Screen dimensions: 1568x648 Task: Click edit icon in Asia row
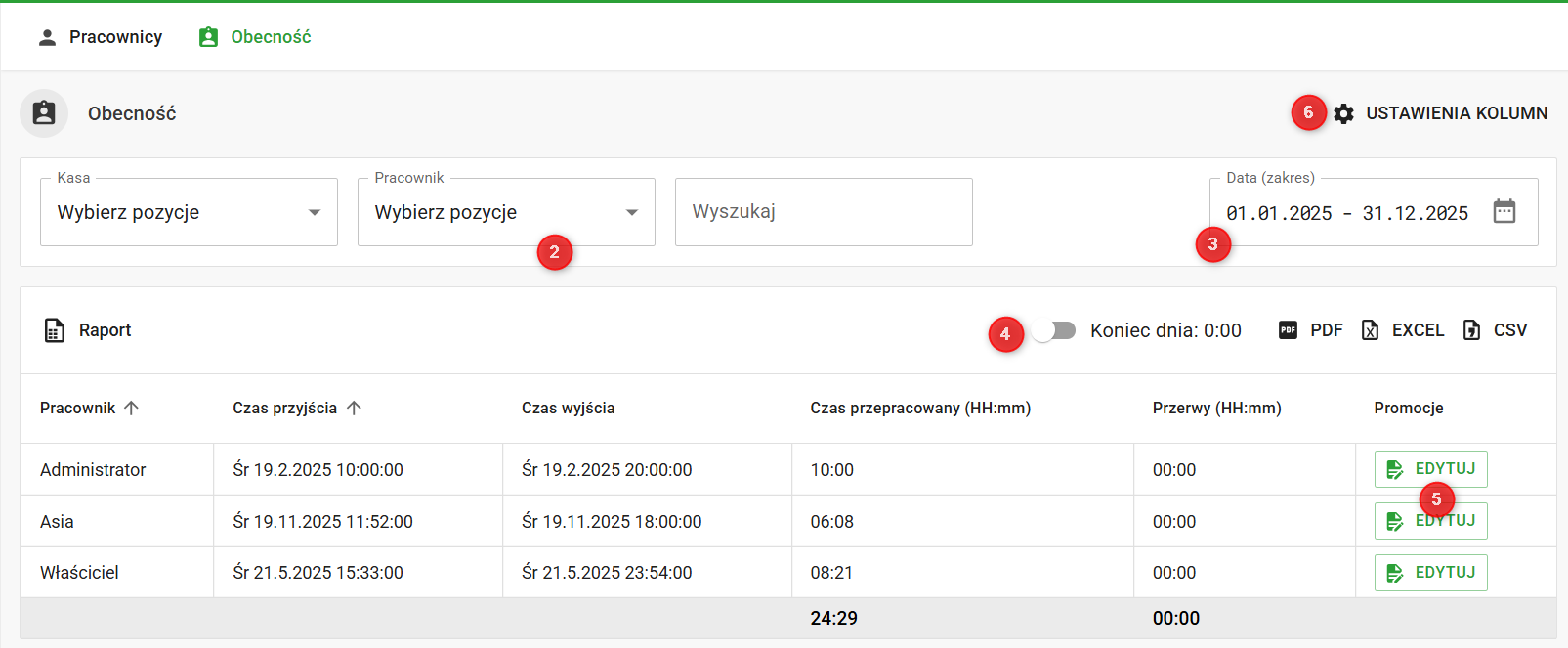(x=1395, y=521)
